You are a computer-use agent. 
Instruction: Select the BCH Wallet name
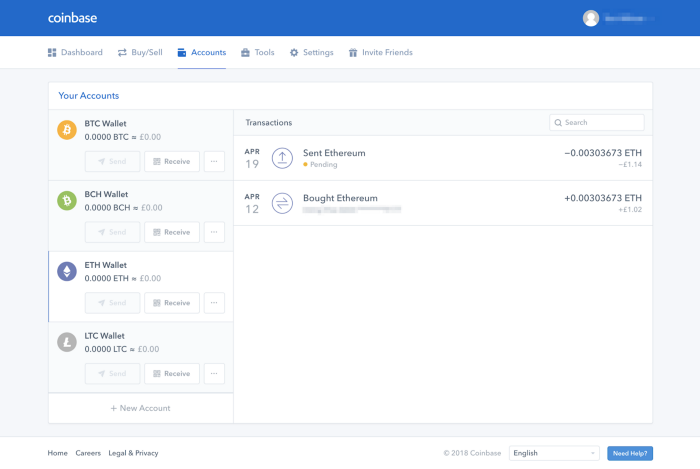click(106, 194)
